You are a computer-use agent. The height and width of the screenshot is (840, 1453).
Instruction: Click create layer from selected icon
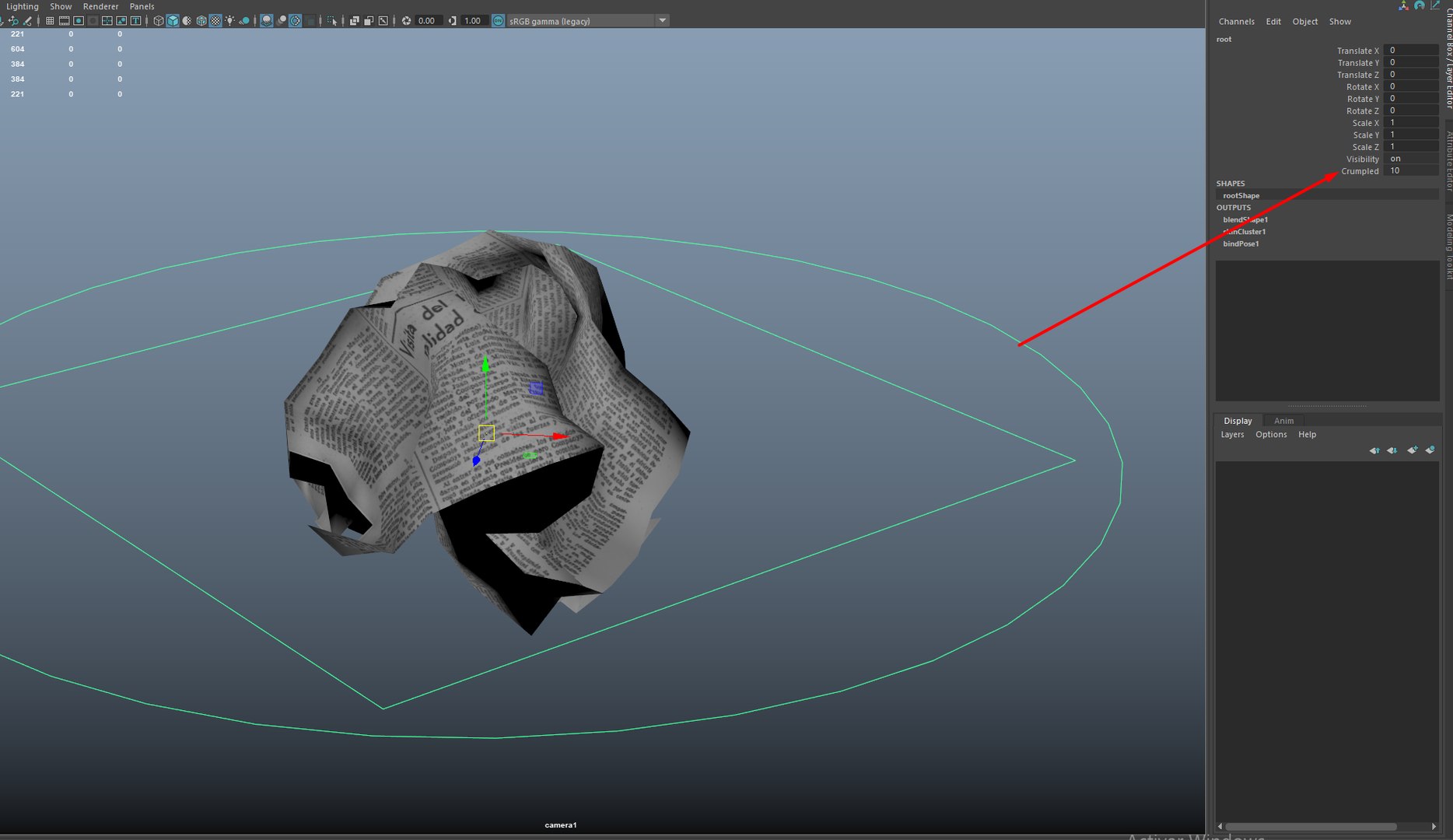1430,450
